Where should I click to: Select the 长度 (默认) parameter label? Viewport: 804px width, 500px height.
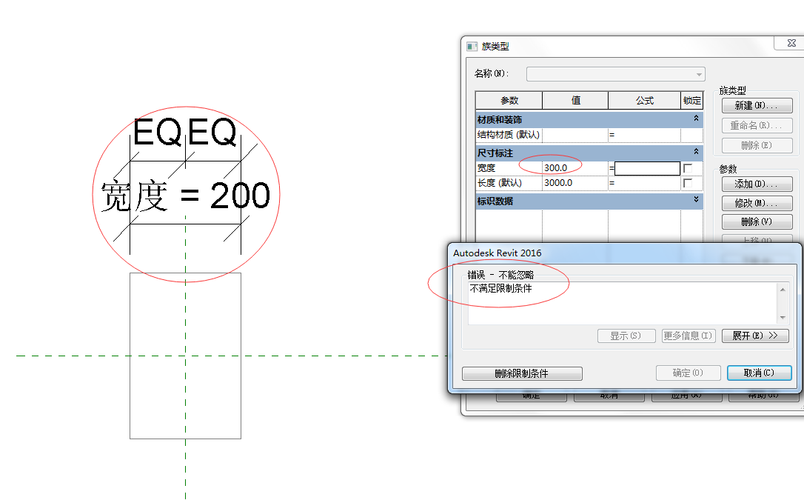(499, 183)
